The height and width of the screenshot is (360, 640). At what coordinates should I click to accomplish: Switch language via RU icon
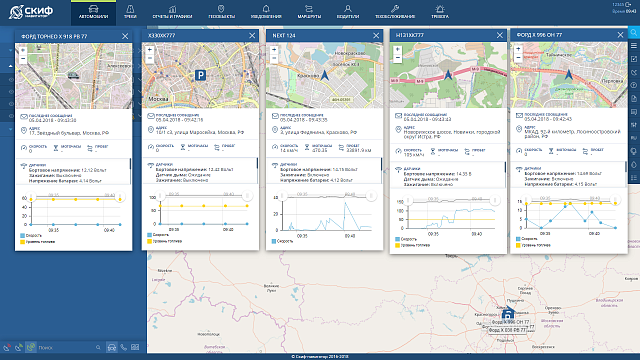click(634, 138)
